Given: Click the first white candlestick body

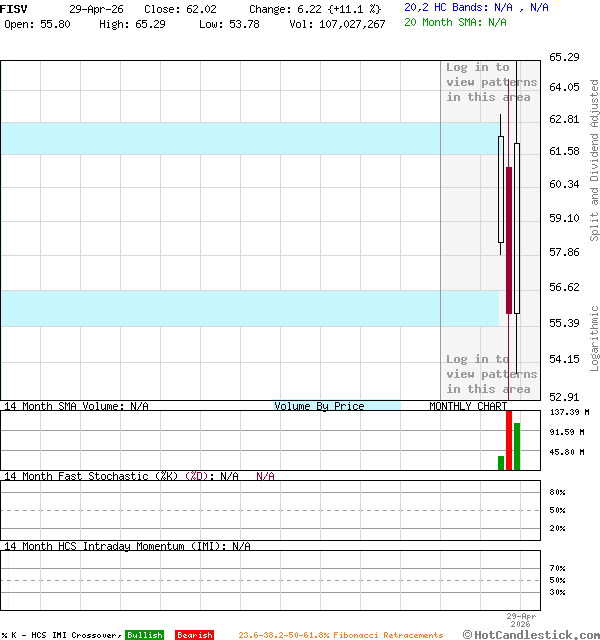Looking at the screenshot, I should coord(501,190).
